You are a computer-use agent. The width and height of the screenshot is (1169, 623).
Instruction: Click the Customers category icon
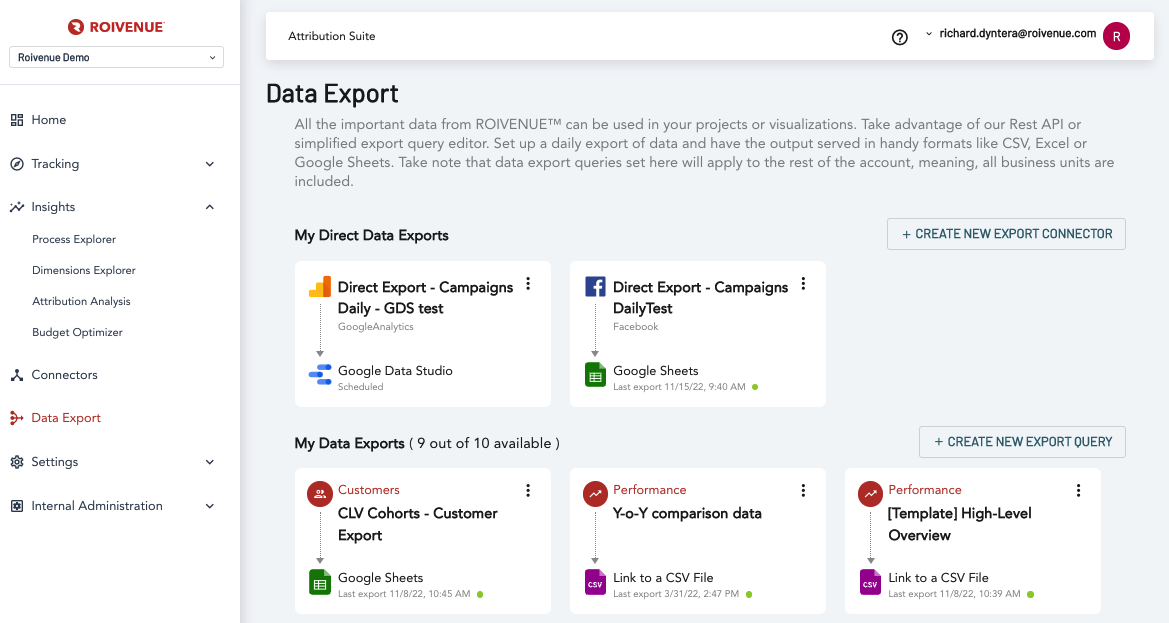click(320, 494)
